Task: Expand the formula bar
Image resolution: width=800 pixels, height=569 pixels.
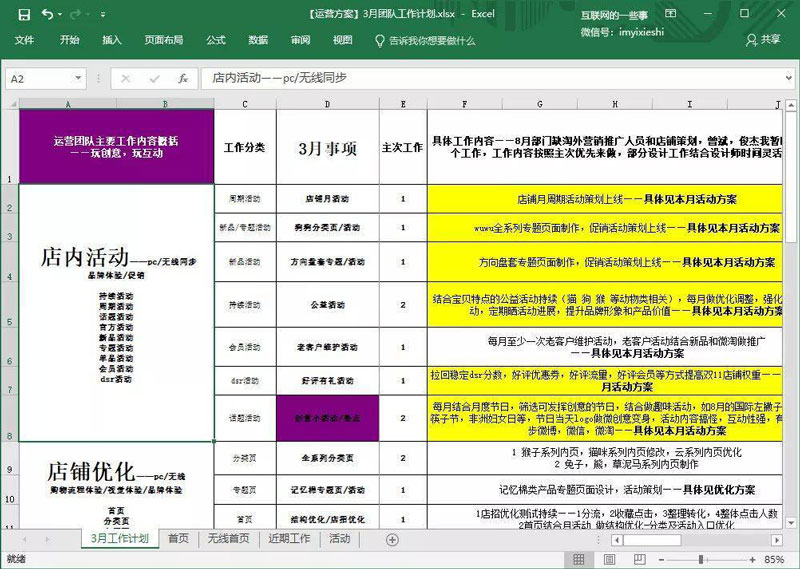Action: [787, 78]
